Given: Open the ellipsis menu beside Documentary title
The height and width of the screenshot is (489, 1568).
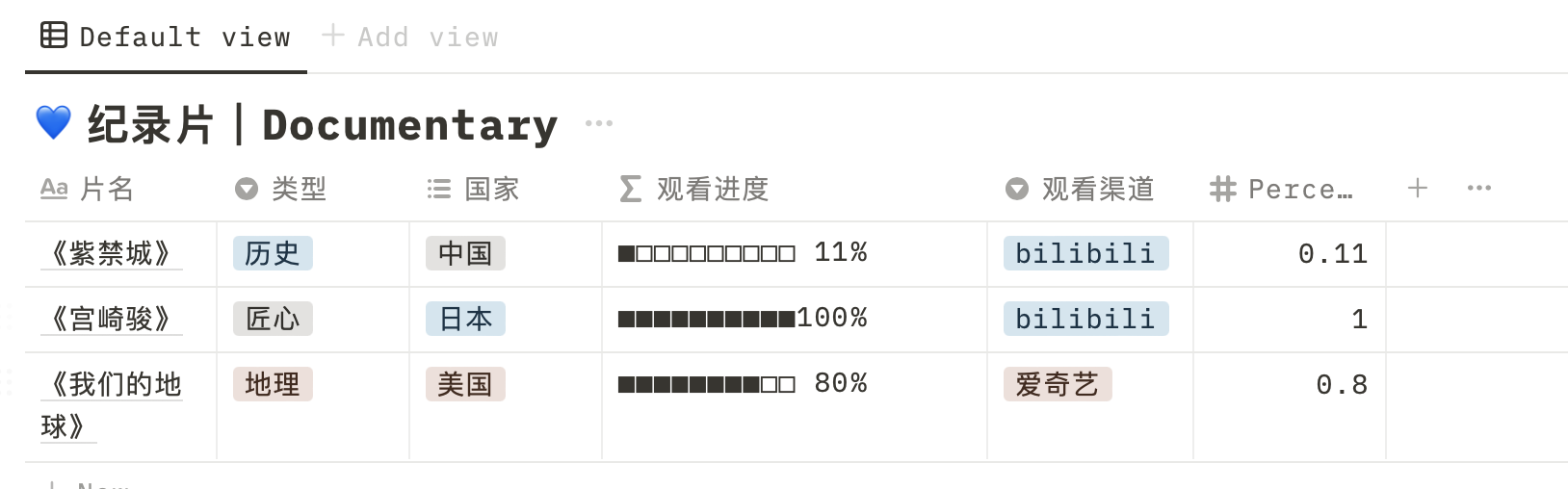Looking at the screenshot, I should pos(599,123).
